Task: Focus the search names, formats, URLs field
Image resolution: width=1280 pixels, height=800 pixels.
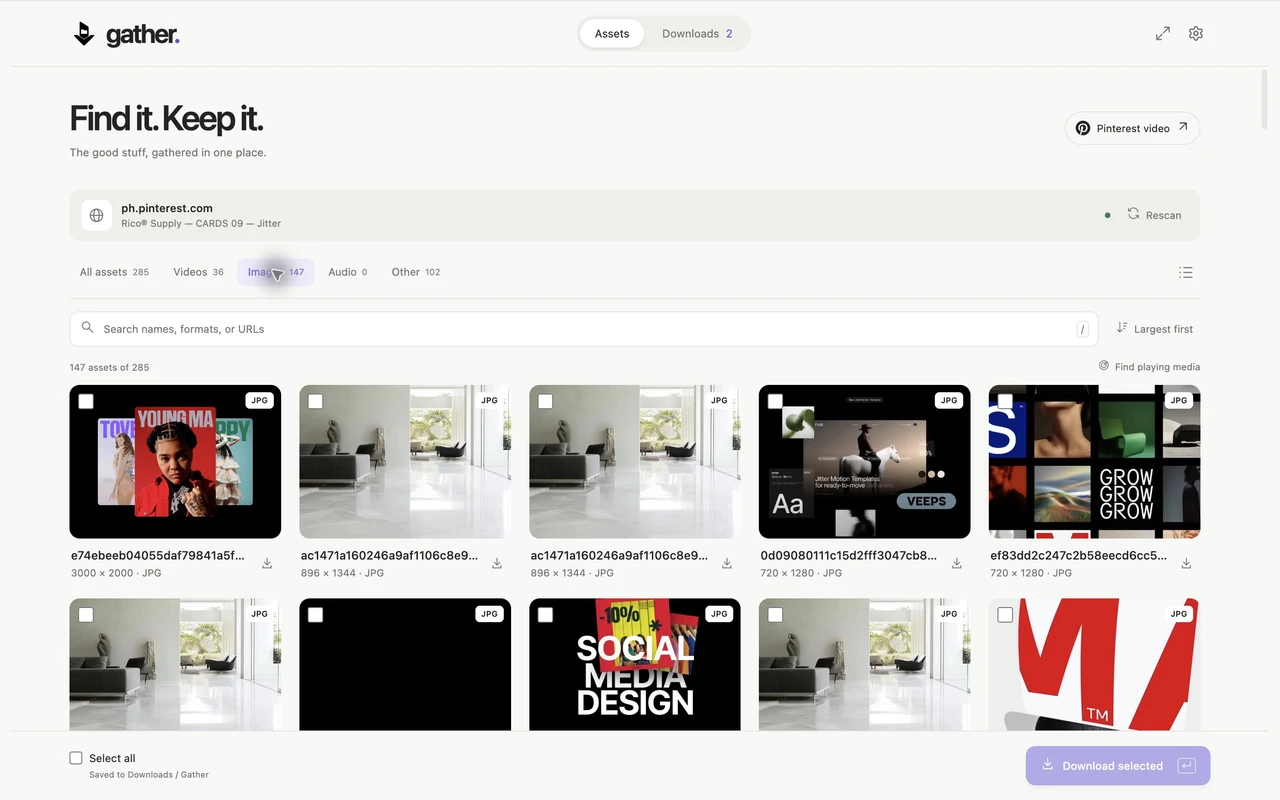Action: coord(584,329)
